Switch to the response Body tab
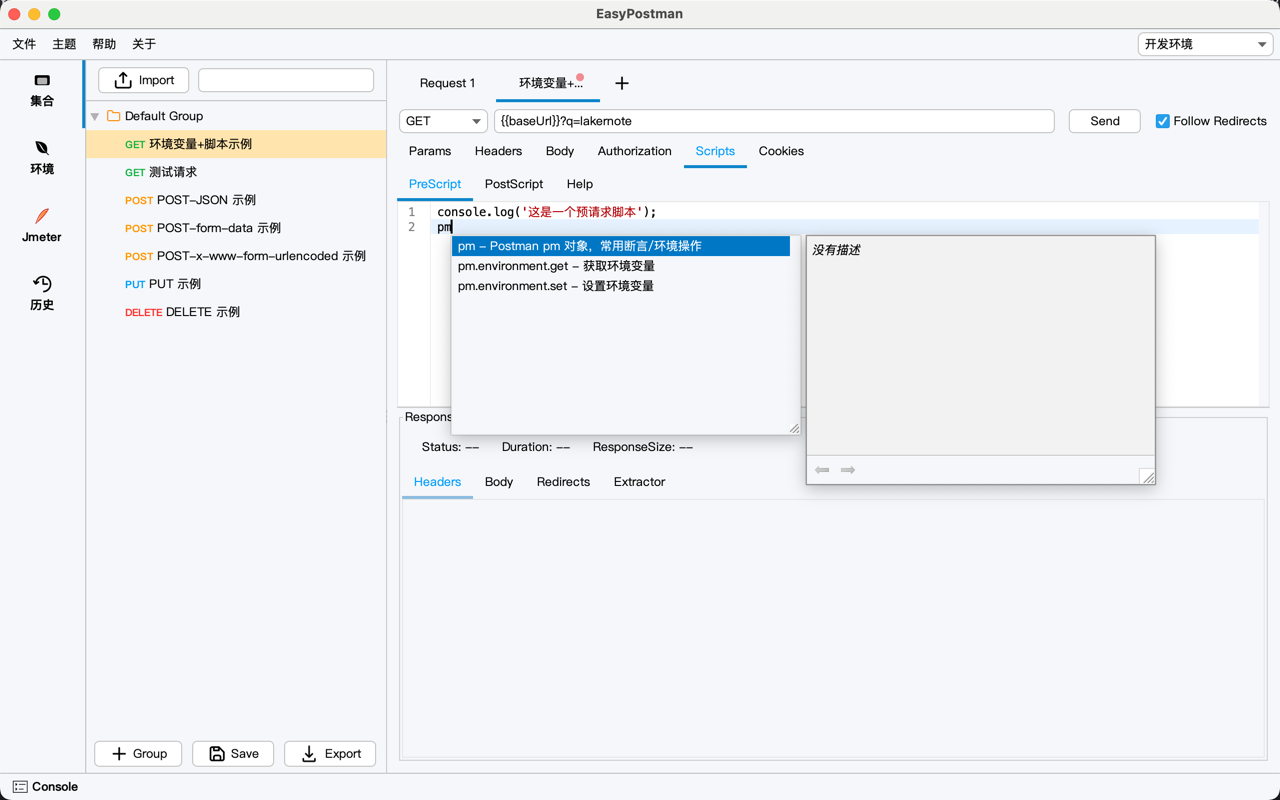1280x800 pixels. 499,482
